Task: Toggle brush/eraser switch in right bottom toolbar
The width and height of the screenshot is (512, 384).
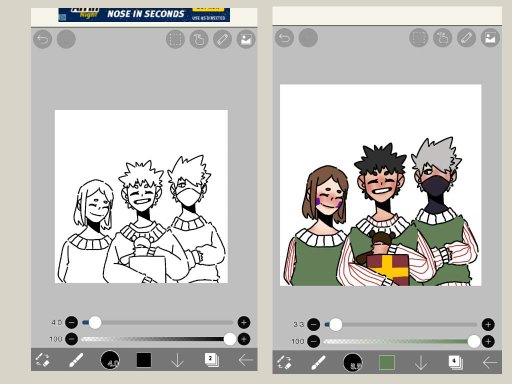Action: [x=284, y=362]
